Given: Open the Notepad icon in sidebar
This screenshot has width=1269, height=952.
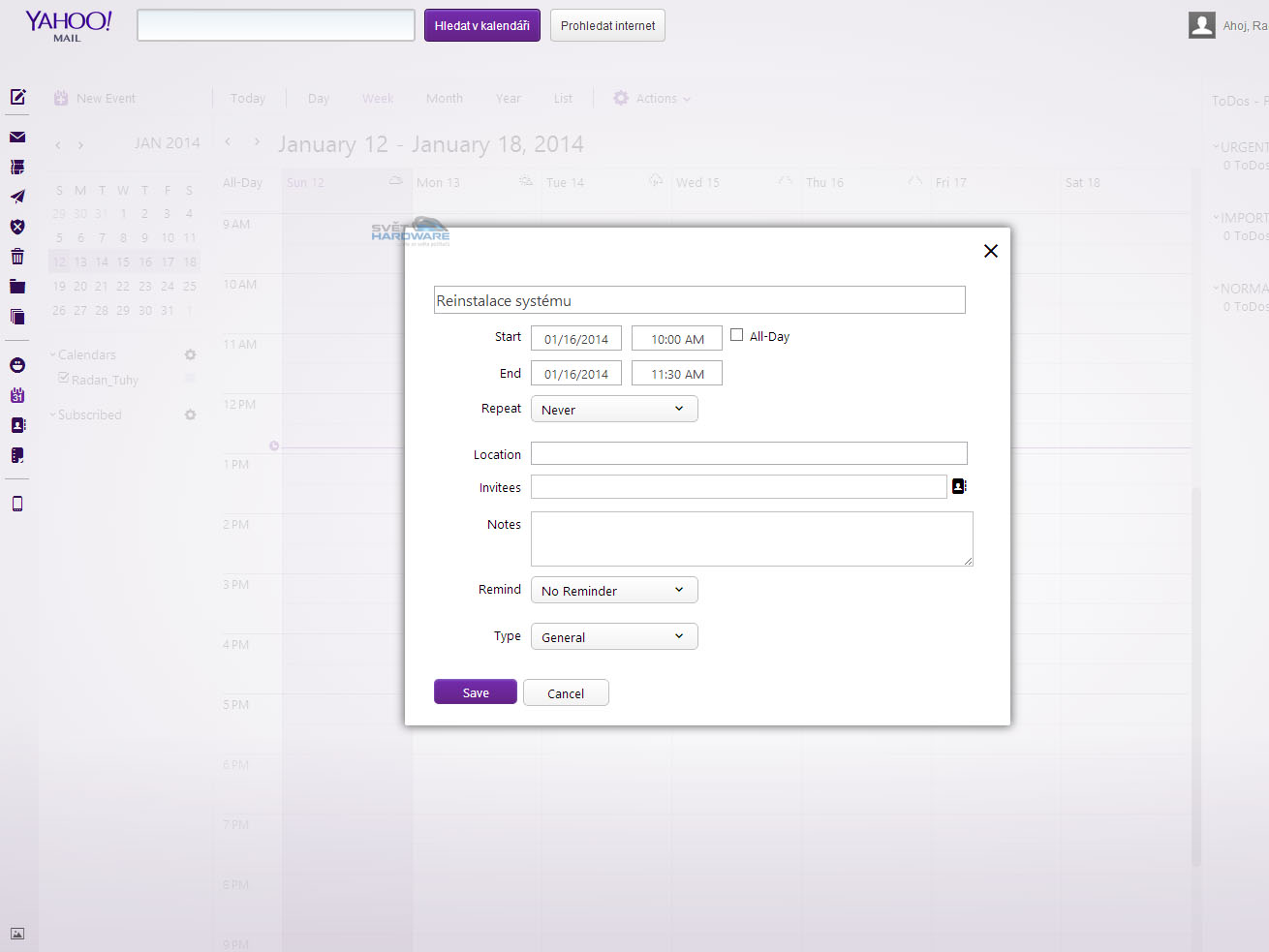Looking at the screenshot, I should coord(17,455).
